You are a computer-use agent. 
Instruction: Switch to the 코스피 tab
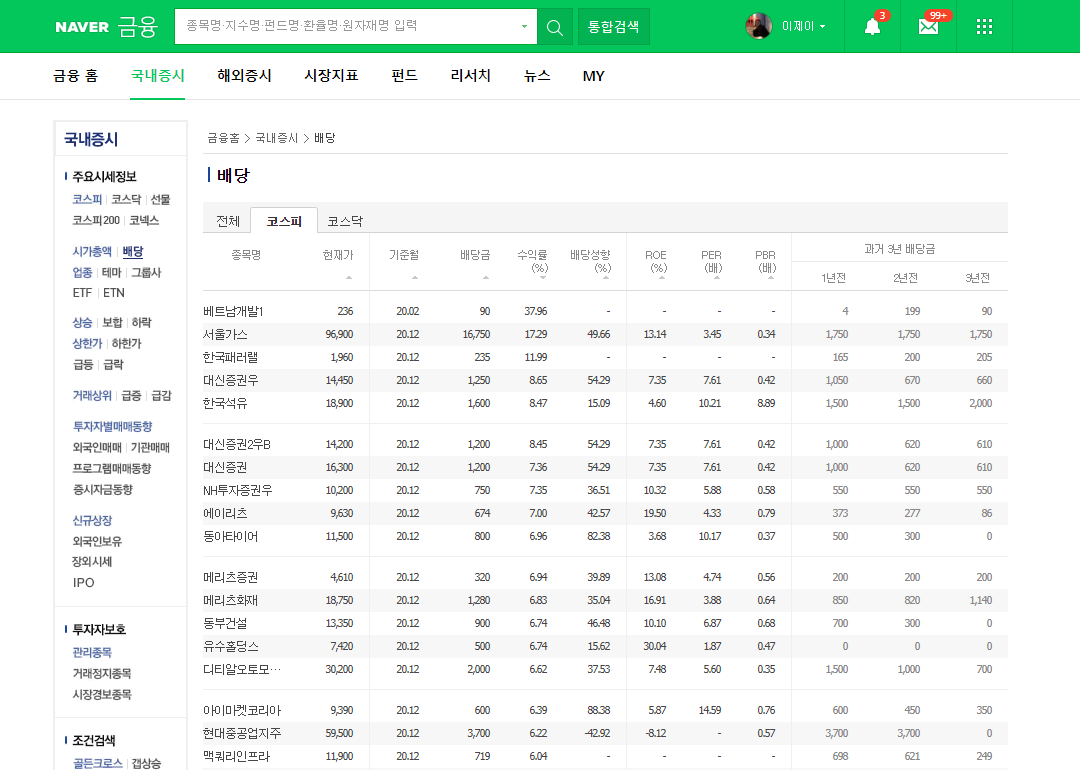[284, 220]
